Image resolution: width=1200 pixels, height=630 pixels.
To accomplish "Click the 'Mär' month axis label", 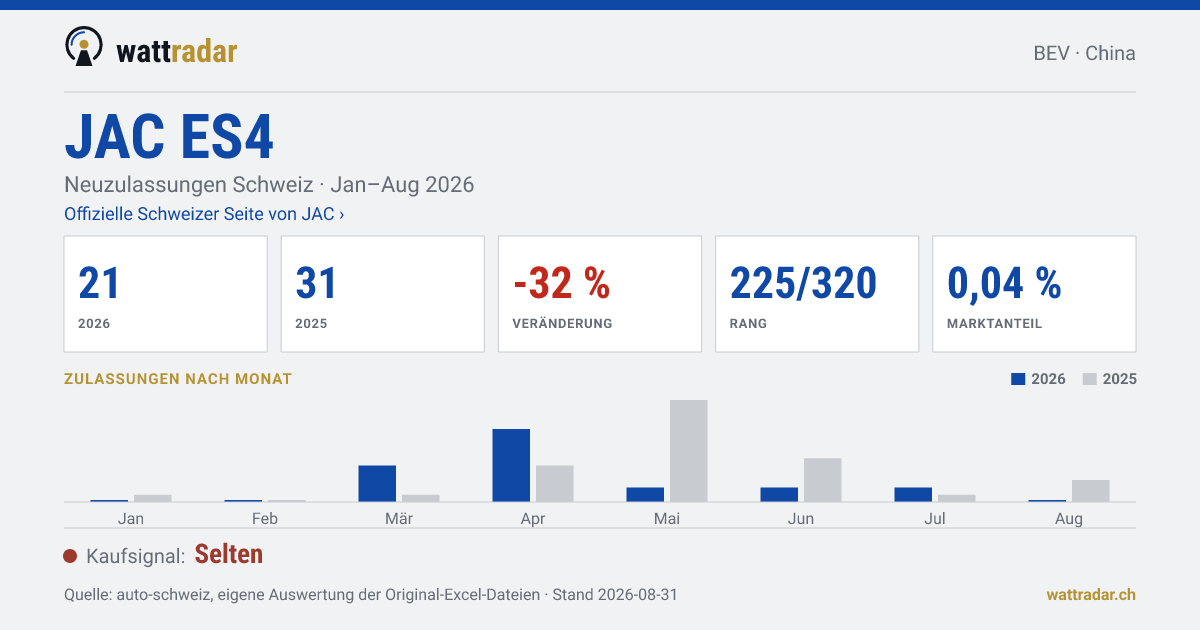I will (399, 519).
